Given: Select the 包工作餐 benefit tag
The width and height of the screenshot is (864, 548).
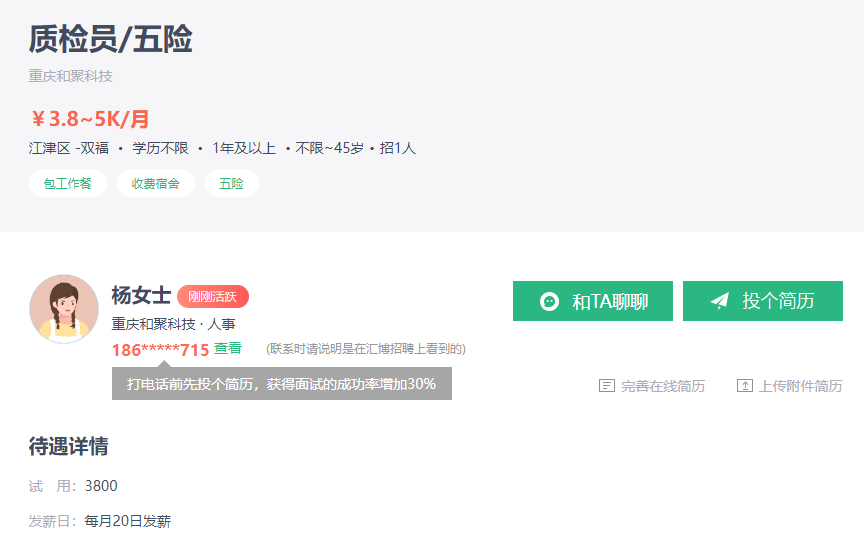Looking at the screenshot, I should (x=68, y=183).
